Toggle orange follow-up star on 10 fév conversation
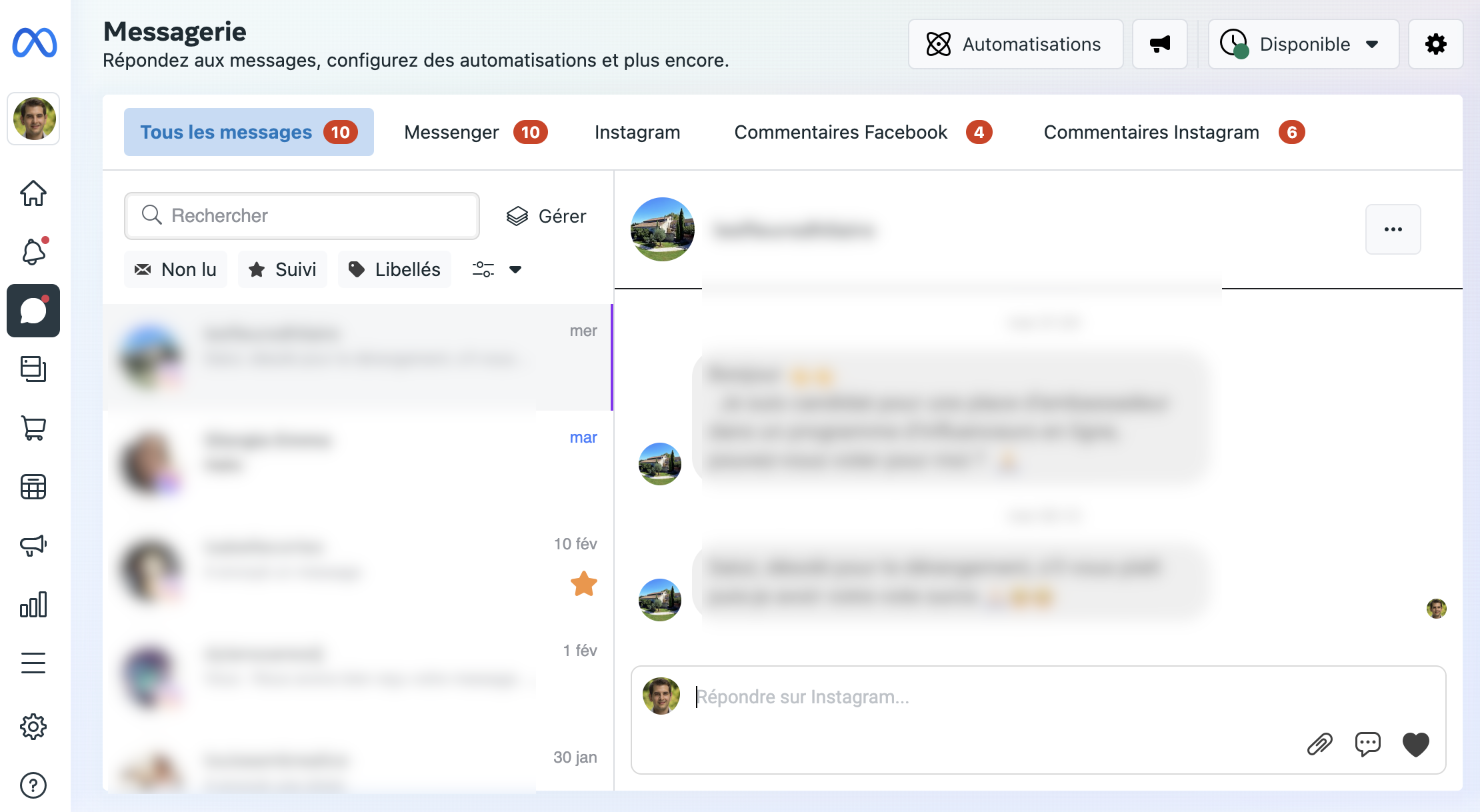This screenshot has height=812, width=1480. 583,584
